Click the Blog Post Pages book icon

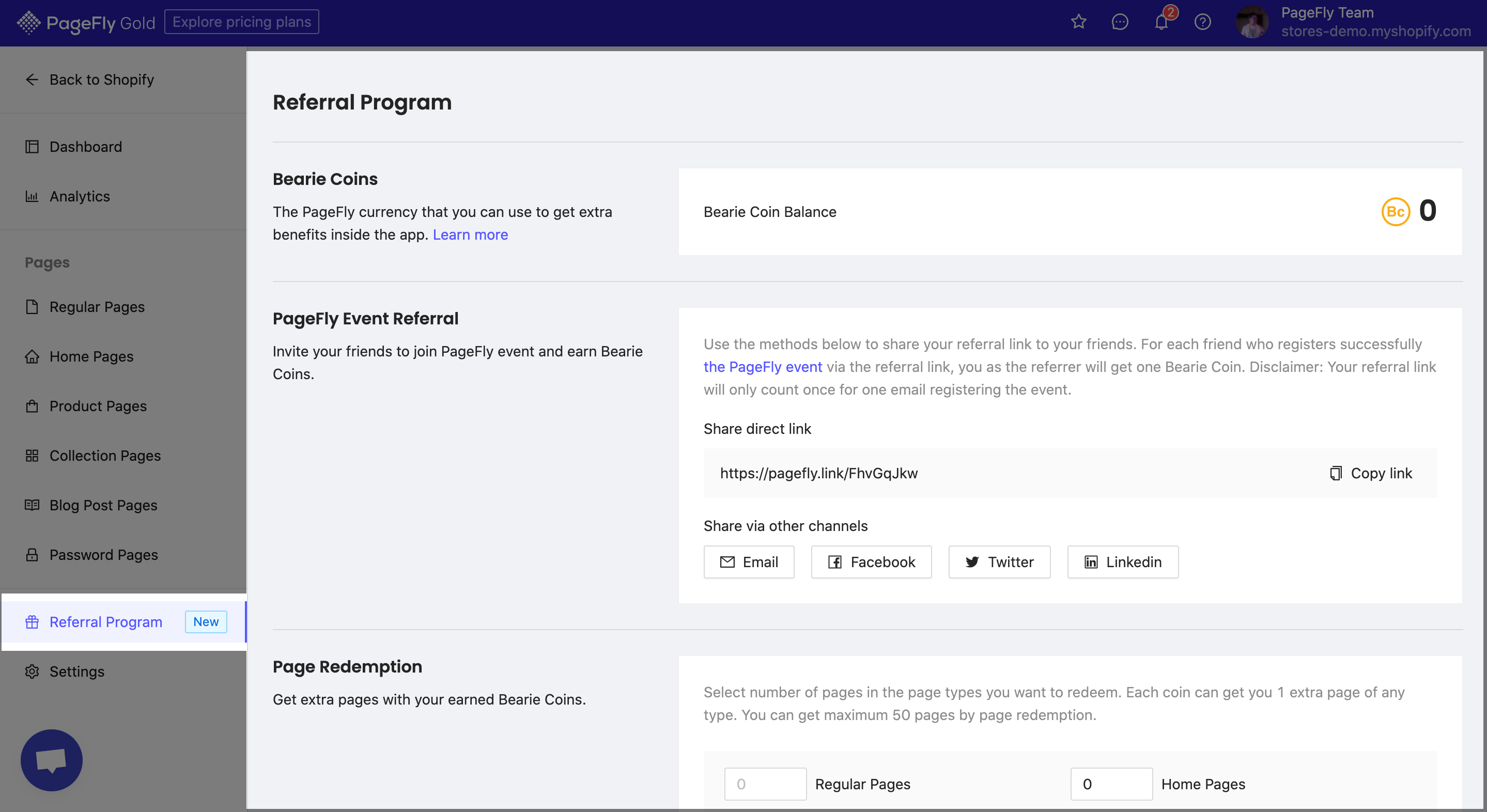(x=32, y=506)
